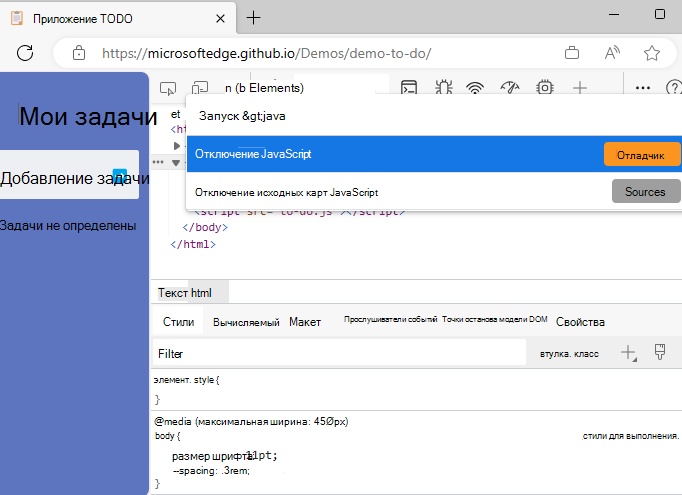Choose Отключение исходных карт JavaScript command
This screenshot has width=682, height=495.
434,192
